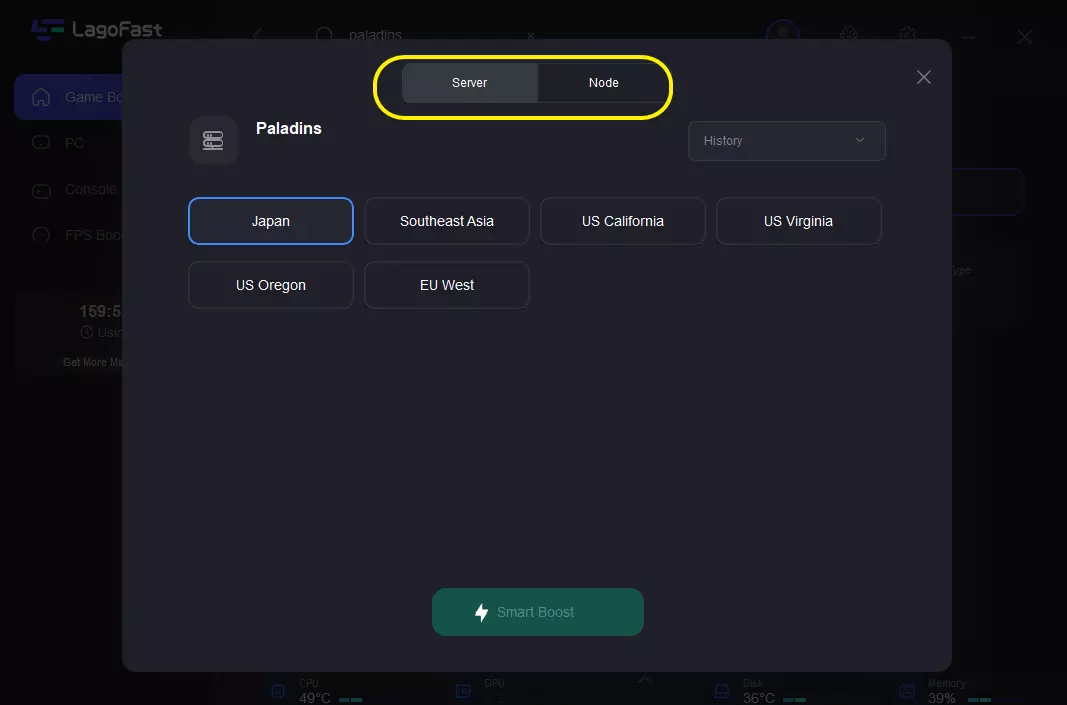1067x705 pixels.
Task: Click the CPU temperature icon
Action: pyautogui.click(x=278, y=691)
